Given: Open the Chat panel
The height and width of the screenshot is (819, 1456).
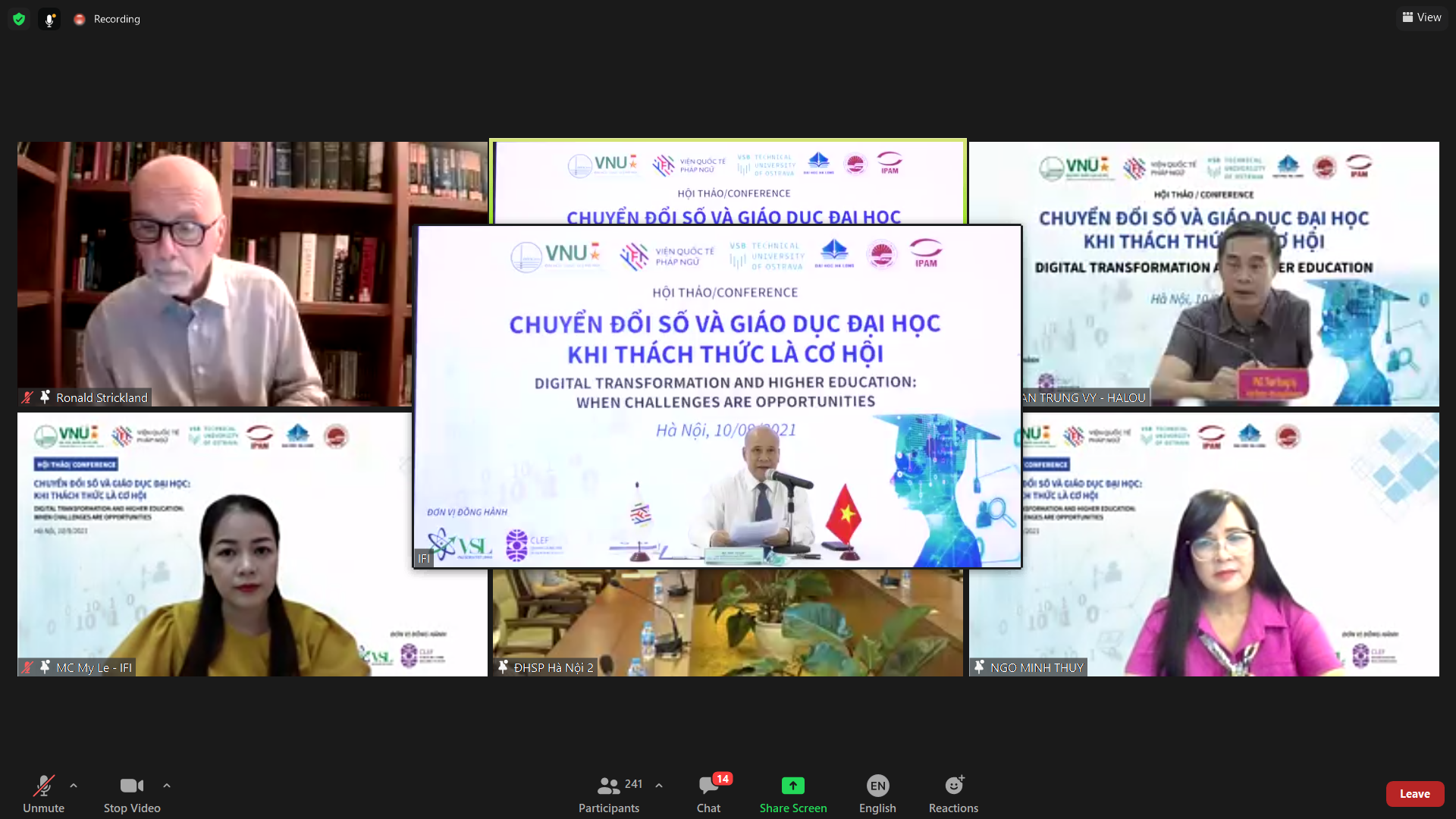Looking at the screenshot, I should click(x=709, y=793).
